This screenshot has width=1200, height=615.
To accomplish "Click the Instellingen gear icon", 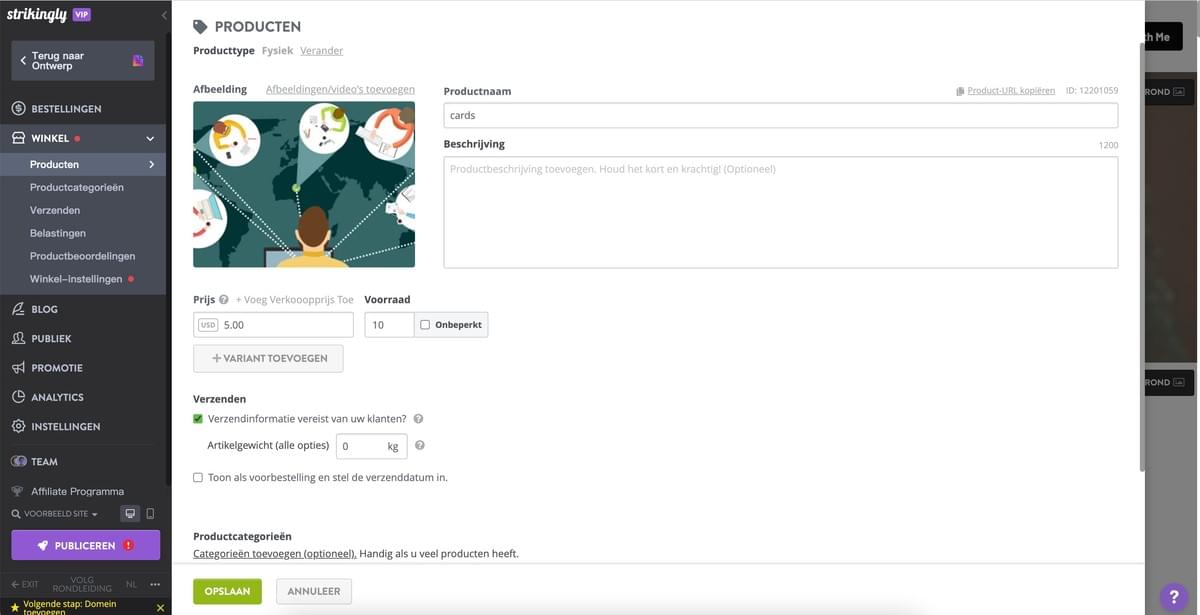I will [x=18, y=426].
